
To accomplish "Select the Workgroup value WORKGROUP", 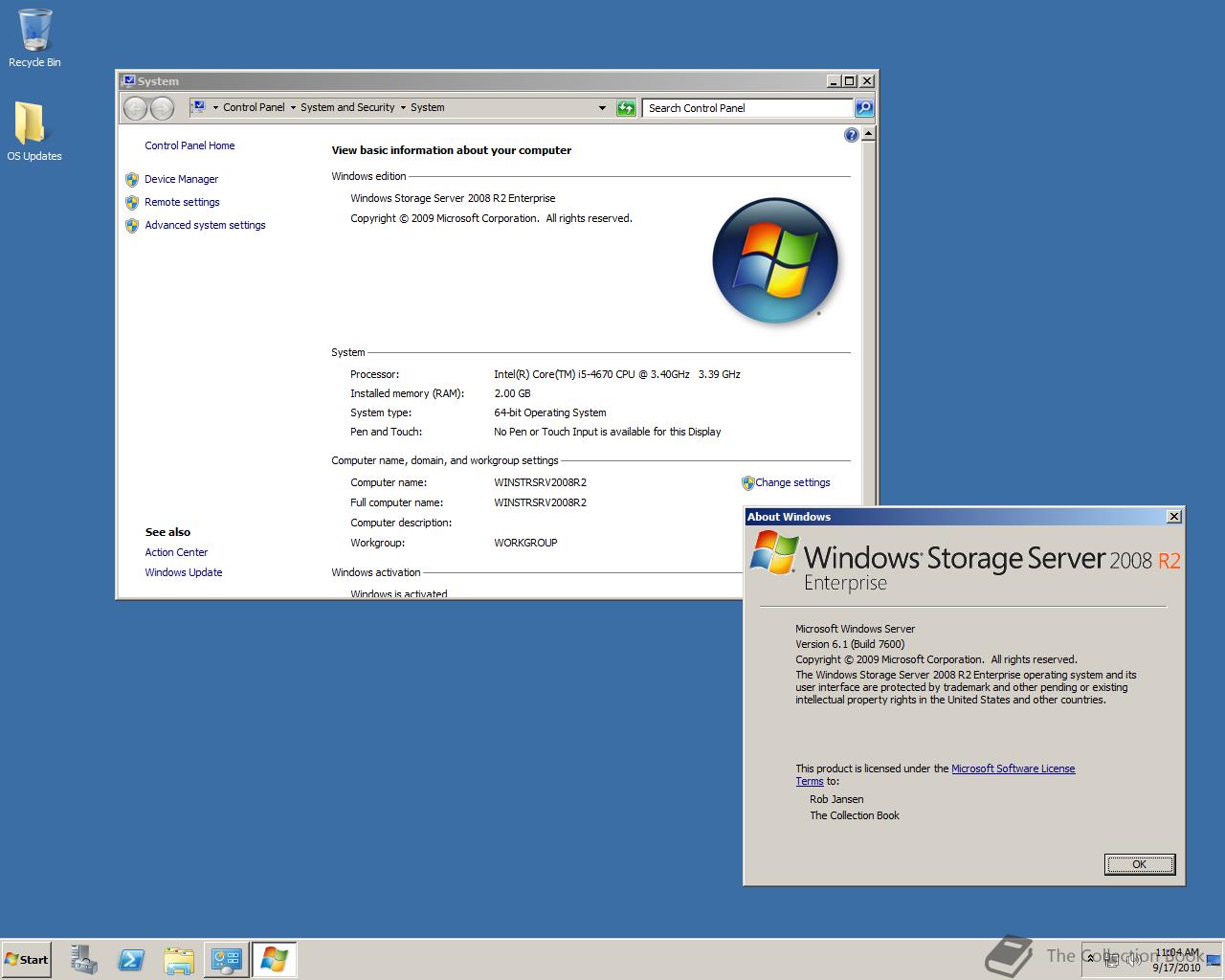I will tap(525, 543).
